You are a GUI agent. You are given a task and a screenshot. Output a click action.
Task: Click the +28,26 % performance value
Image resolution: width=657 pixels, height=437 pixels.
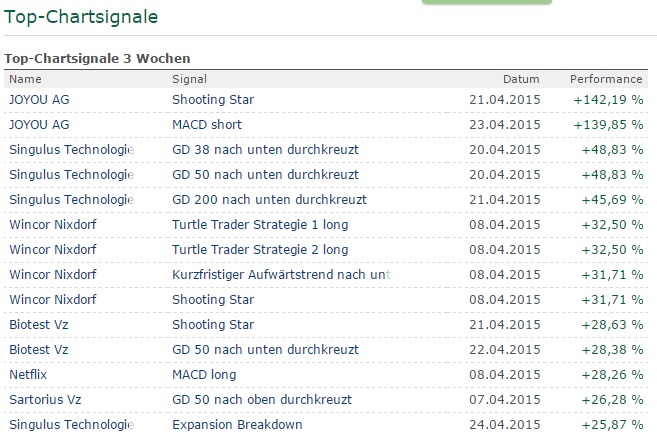(612, 375)
